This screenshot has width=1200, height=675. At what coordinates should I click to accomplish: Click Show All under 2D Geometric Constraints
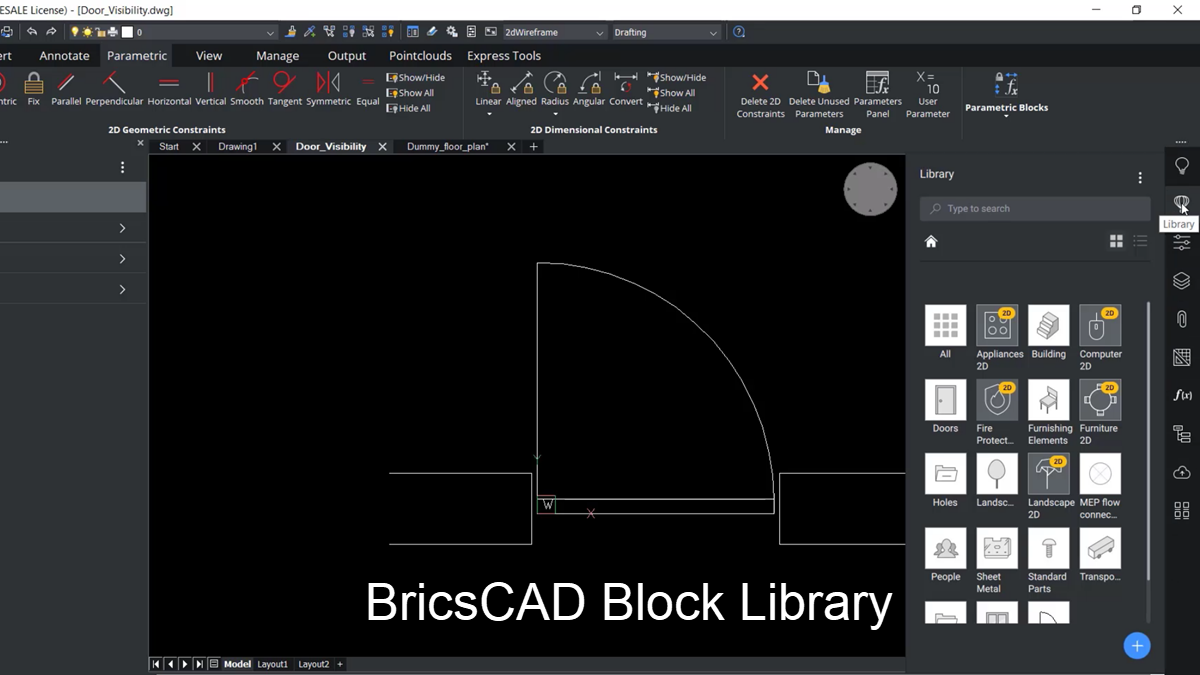tap(413, 92)
